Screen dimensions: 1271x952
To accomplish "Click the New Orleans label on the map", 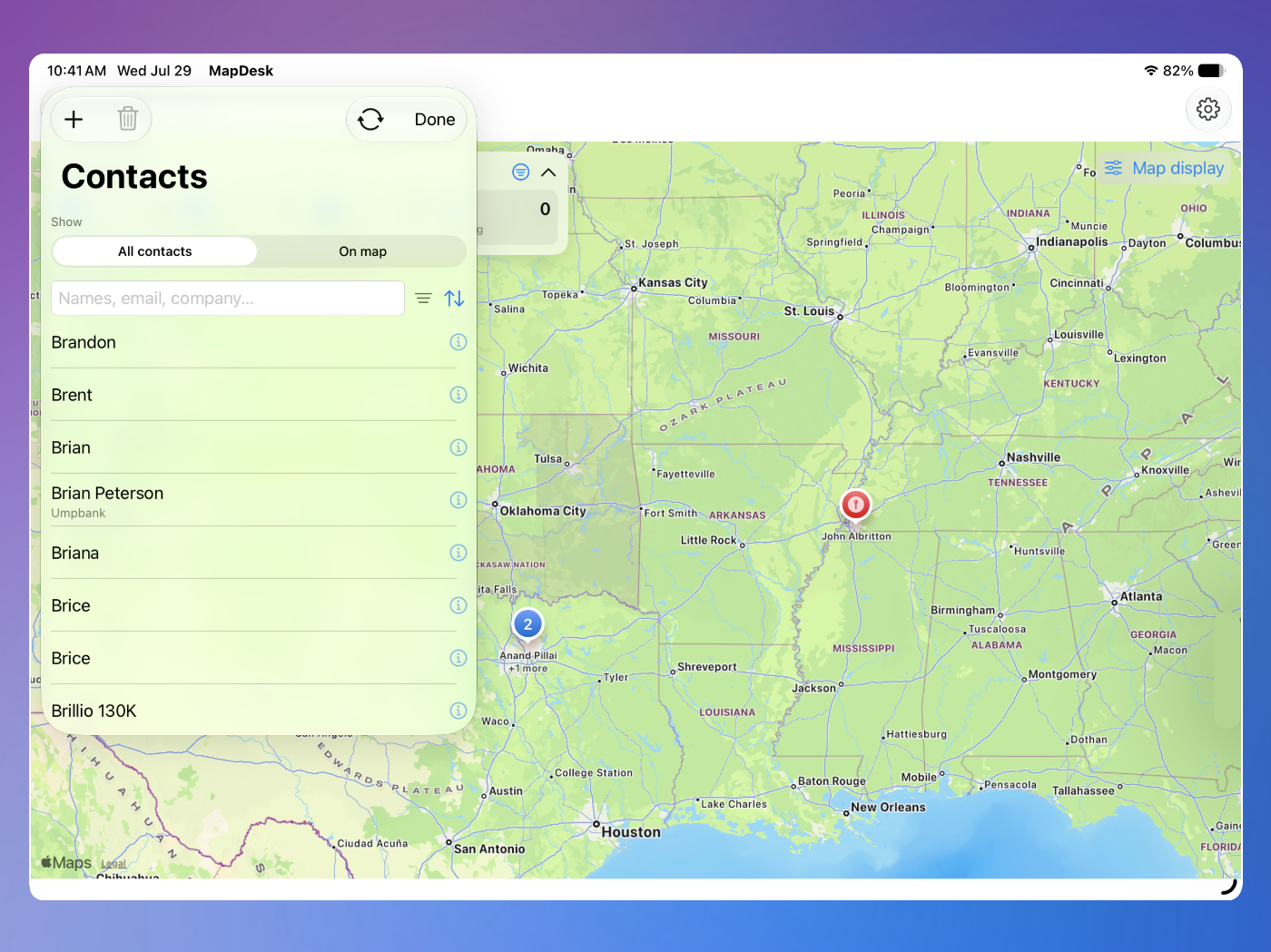I will (x=888, y=808).
